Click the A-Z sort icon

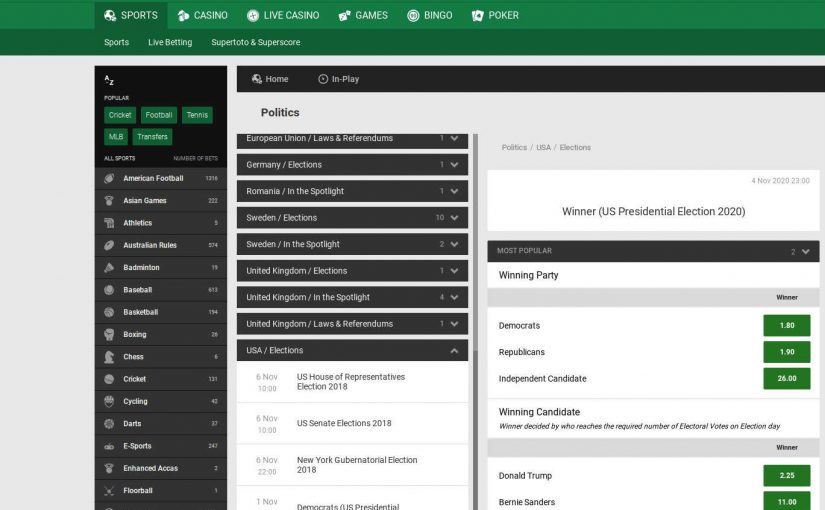[109, 81]
